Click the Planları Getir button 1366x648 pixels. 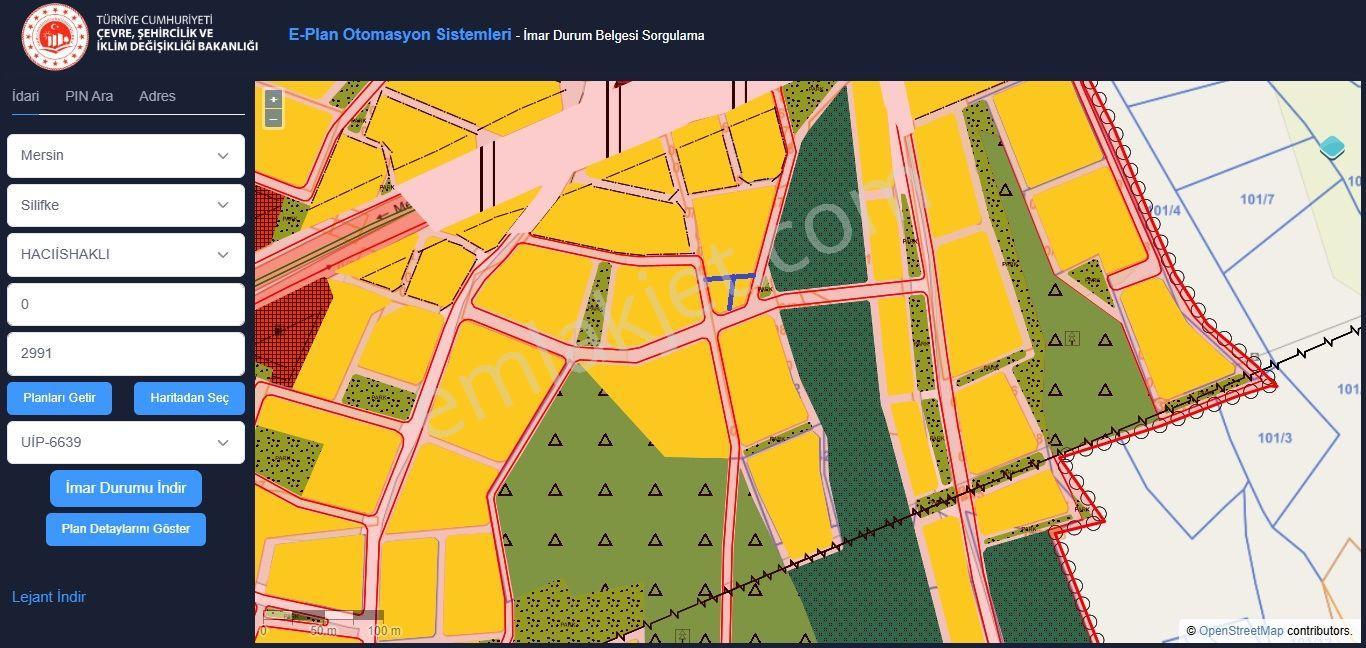[59, 398]
